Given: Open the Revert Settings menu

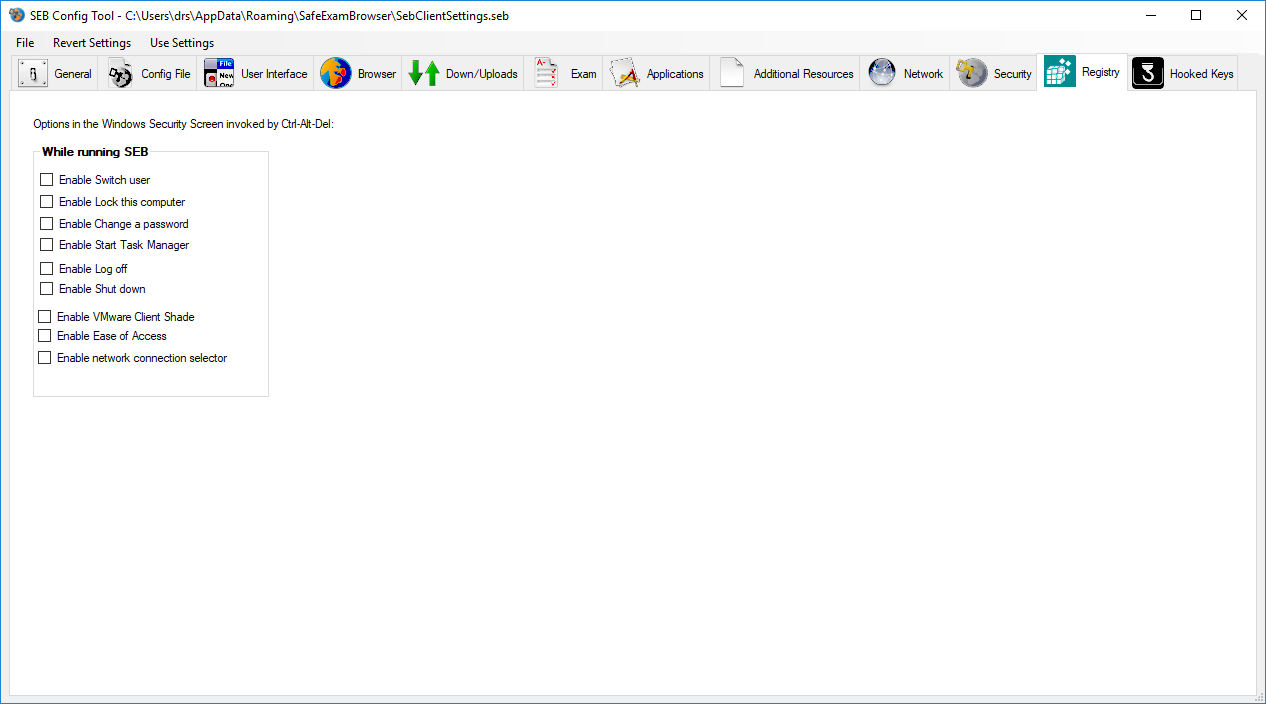Looking at the screenshot, I should [92, 43].
